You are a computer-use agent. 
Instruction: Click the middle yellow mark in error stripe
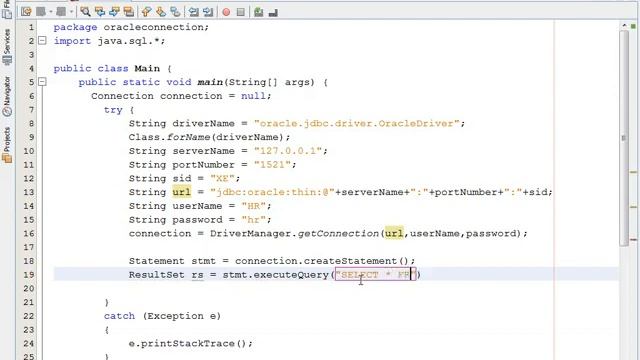tap(633, 207)
